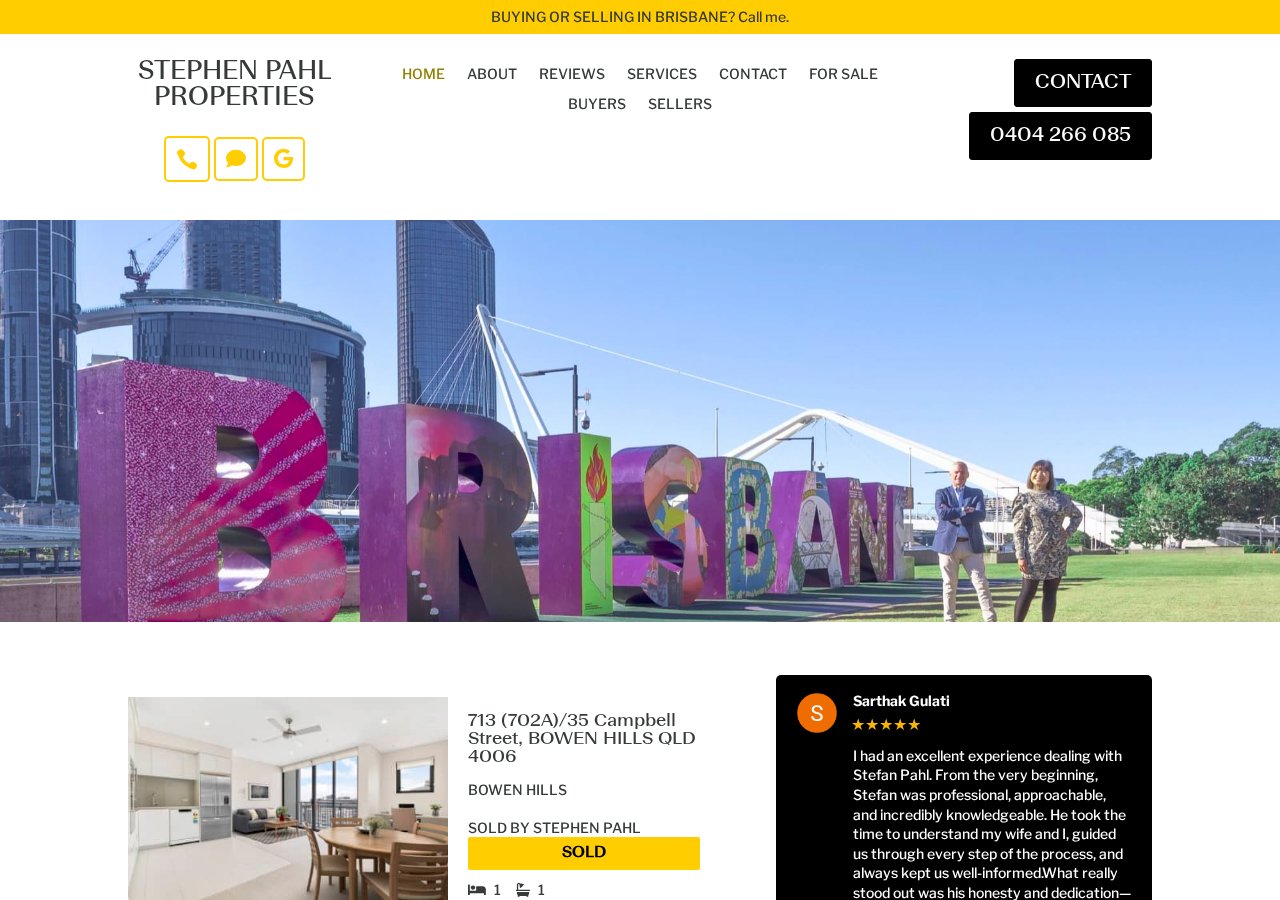Click the five-star review rating
The height and width of the screenshot is (900, 1280).
tap(886, 725)
